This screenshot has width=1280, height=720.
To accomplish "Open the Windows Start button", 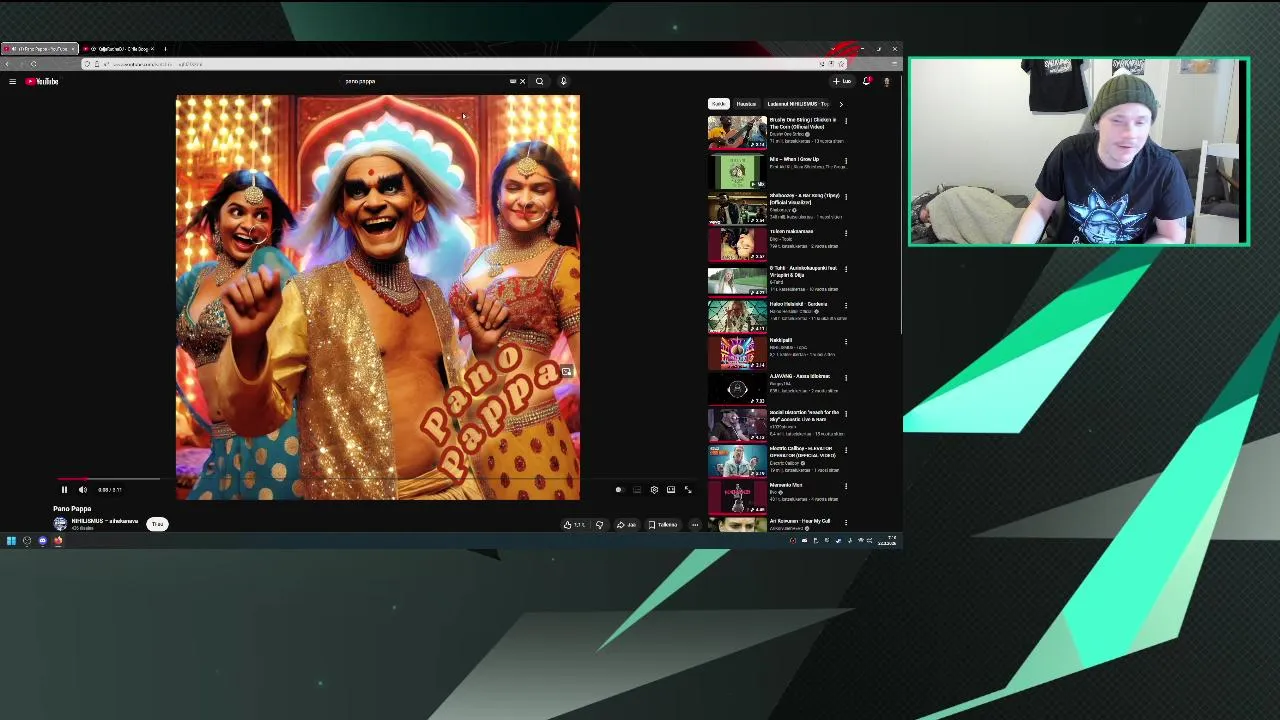I will 11,541.
